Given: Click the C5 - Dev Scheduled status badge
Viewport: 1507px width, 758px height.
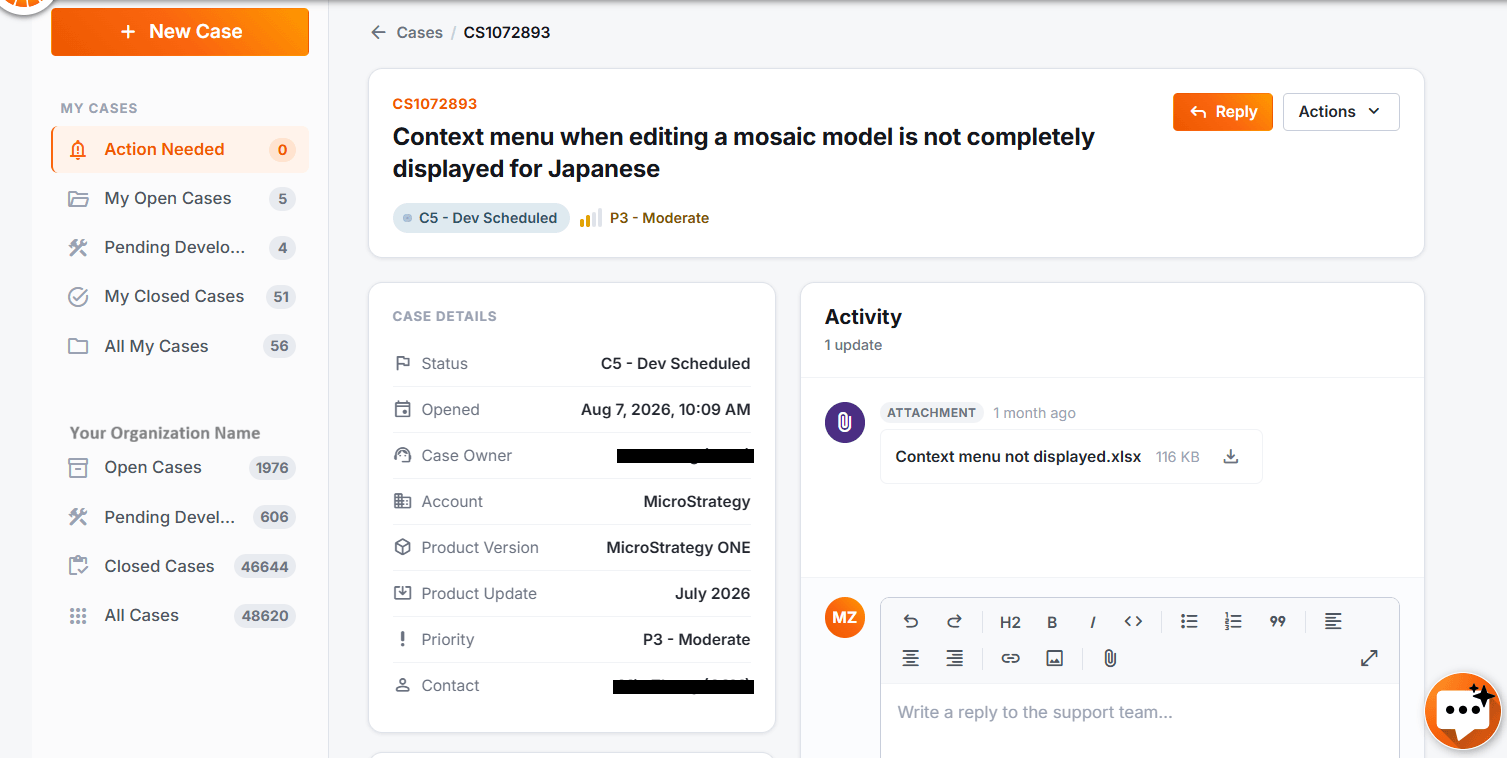Looking at the screenshot, I should (481, 218).
